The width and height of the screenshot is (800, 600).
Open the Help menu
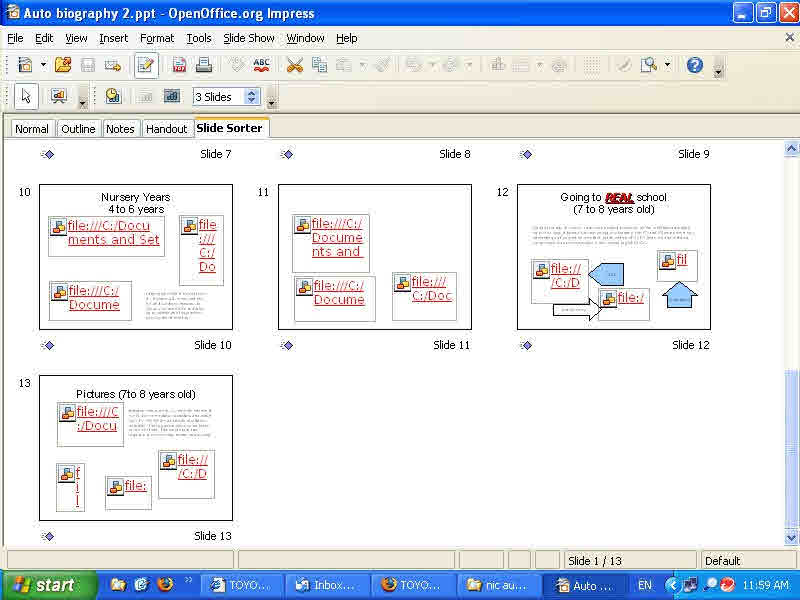click(346, 38)
